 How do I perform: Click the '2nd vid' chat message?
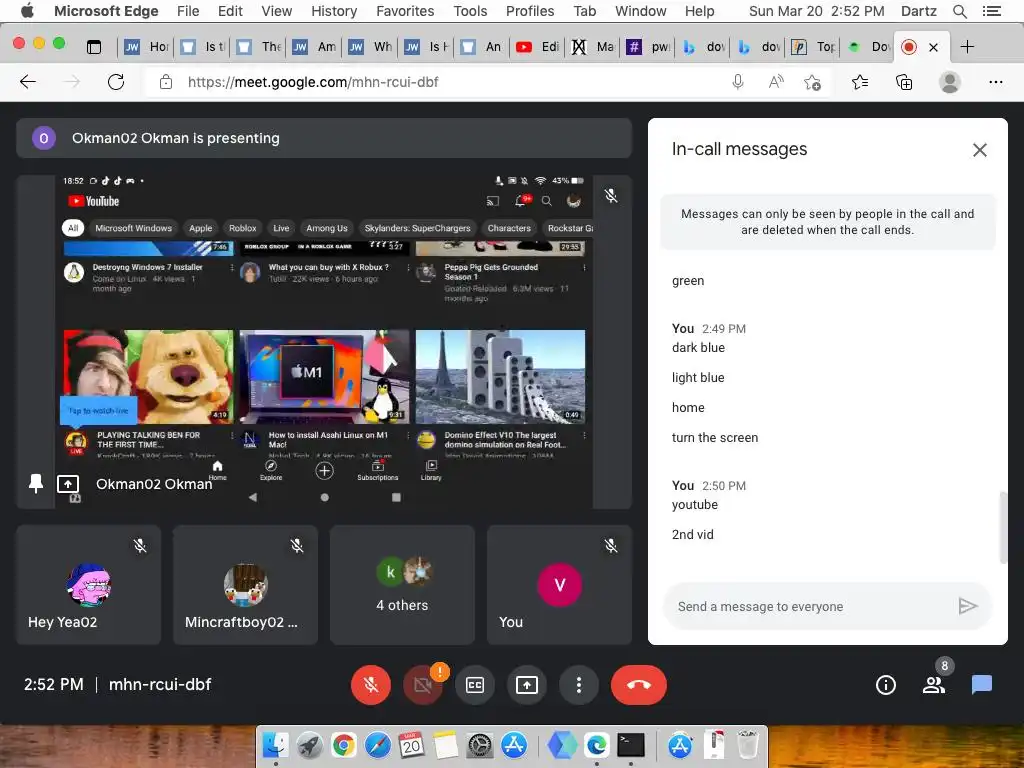(x=692, y=534)
